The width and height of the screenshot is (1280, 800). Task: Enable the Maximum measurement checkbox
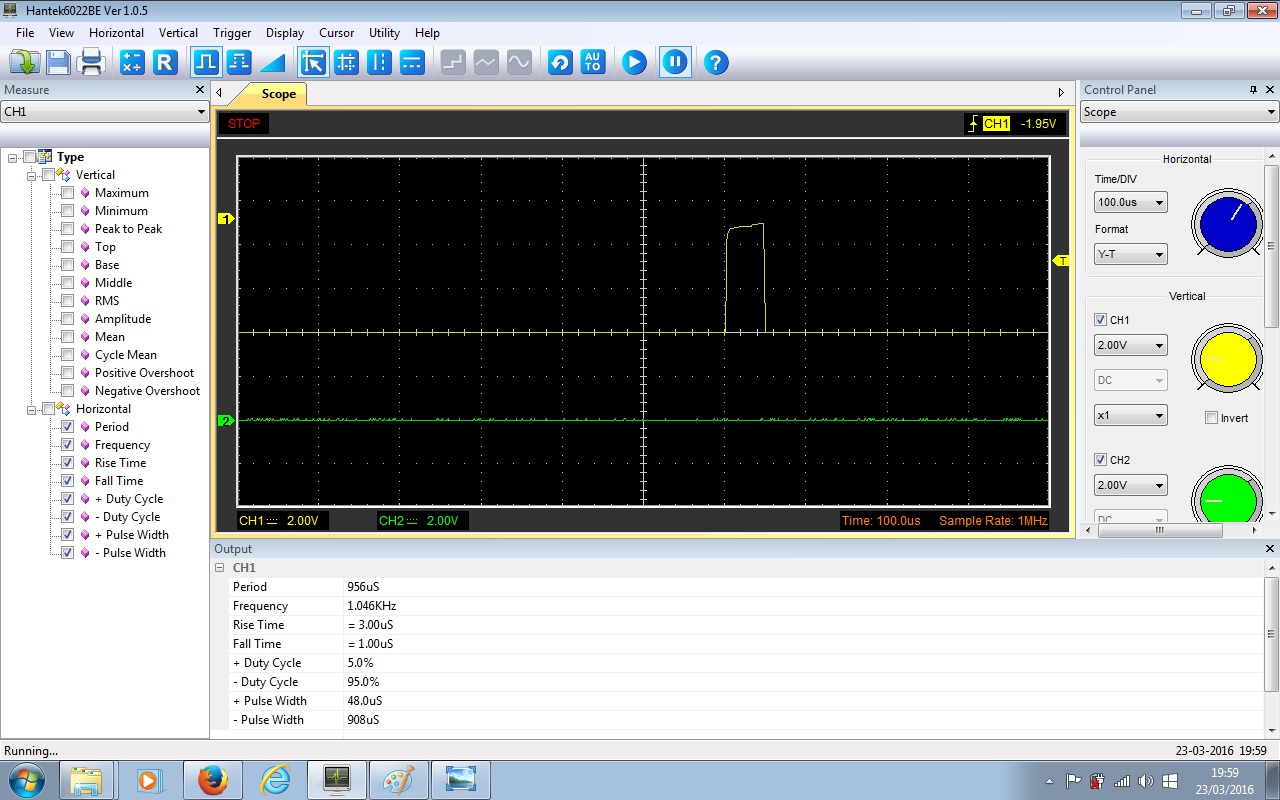(x=68, y=193)
